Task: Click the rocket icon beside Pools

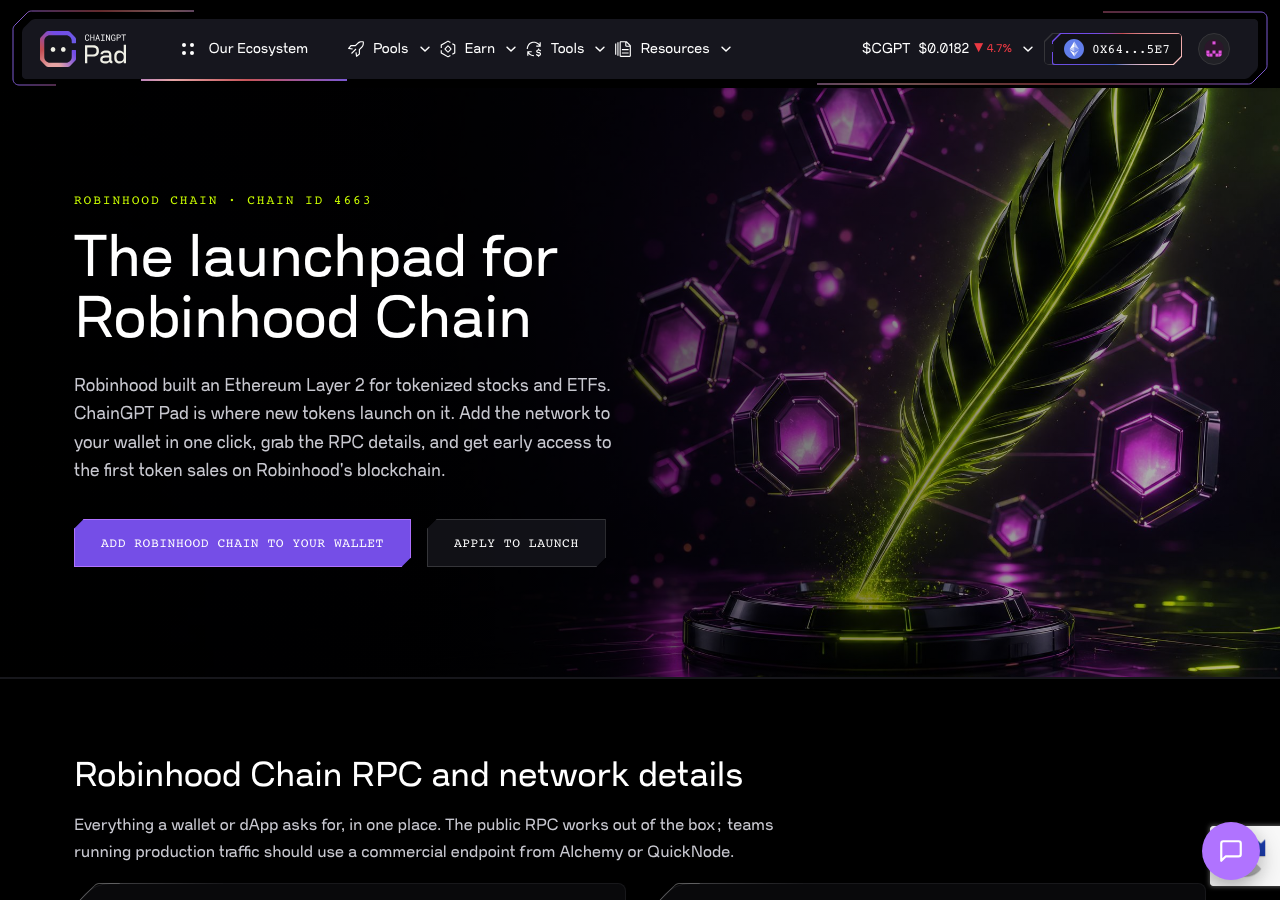Action: point(356,49)
